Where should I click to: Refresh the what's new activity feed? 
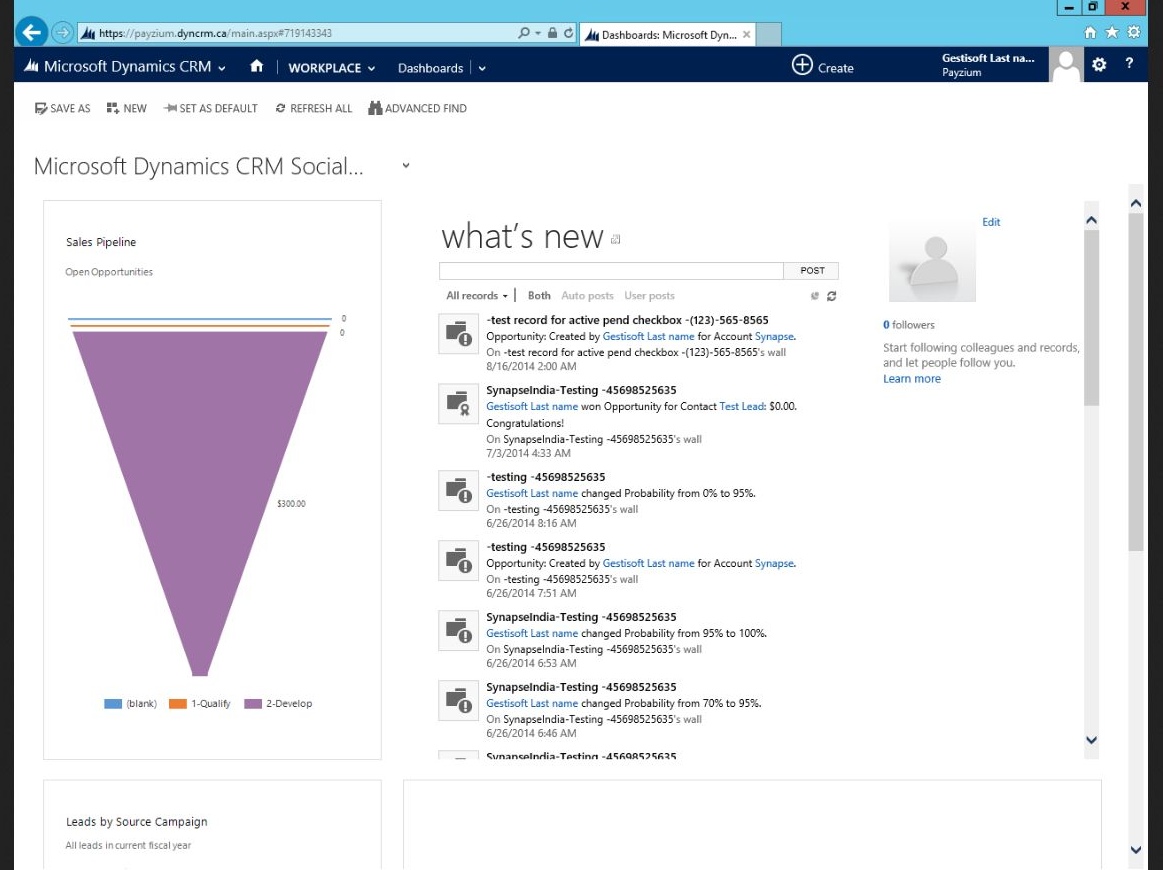(831, 296)
